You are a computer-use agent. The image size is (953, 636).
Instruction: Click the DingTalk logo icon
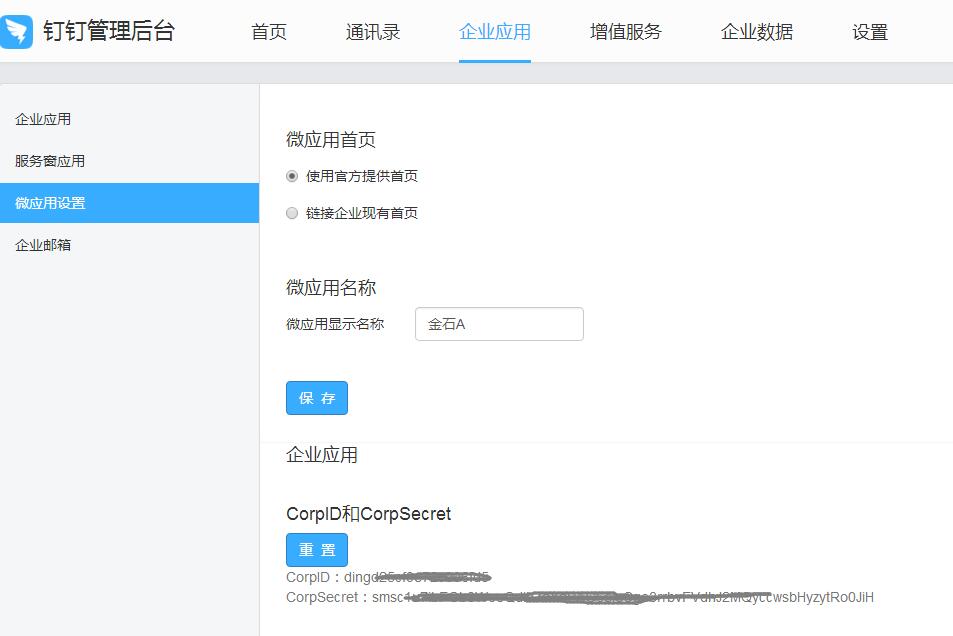17,31
